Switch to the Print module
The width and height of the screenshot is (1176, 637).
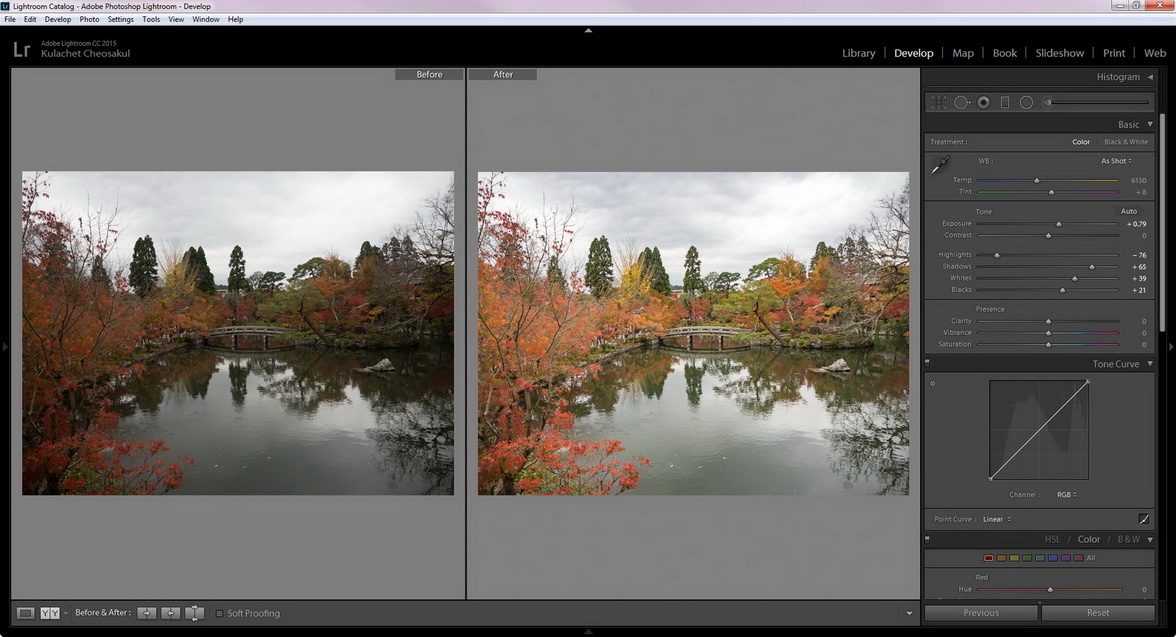pos(1114,53)
